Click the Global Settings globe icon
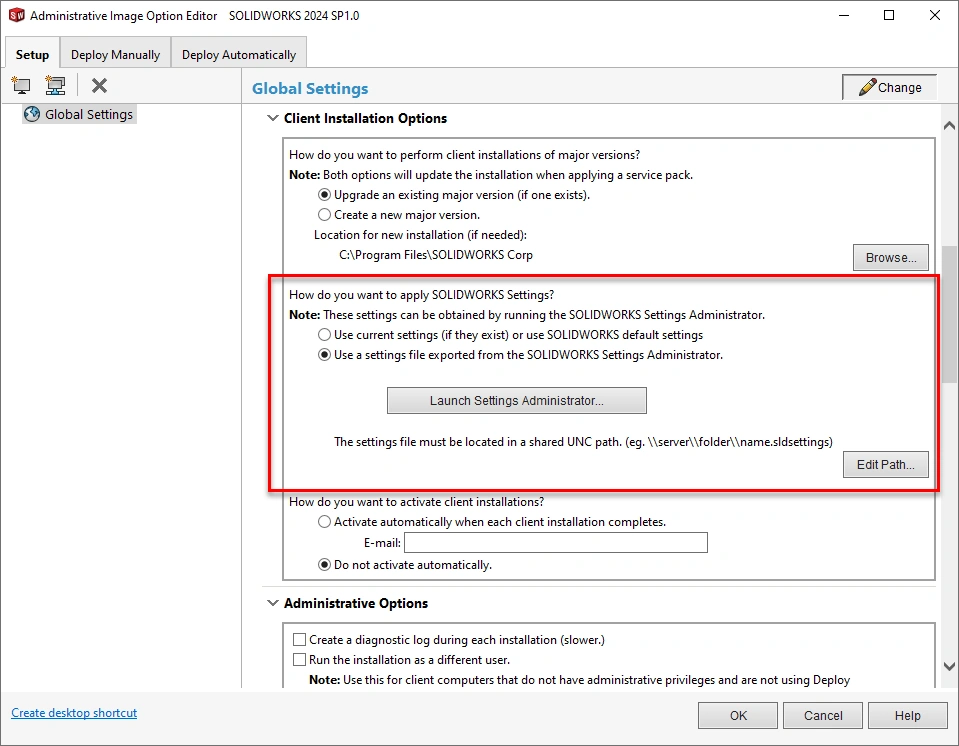This screenshot has height=746, width=959. coord(32,115)
